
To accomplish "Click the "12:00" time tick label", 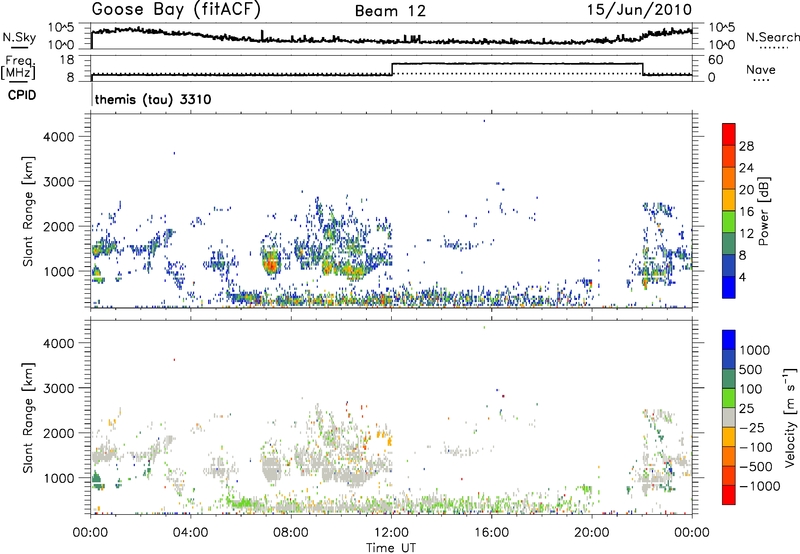I will click(x=391, y=533).
